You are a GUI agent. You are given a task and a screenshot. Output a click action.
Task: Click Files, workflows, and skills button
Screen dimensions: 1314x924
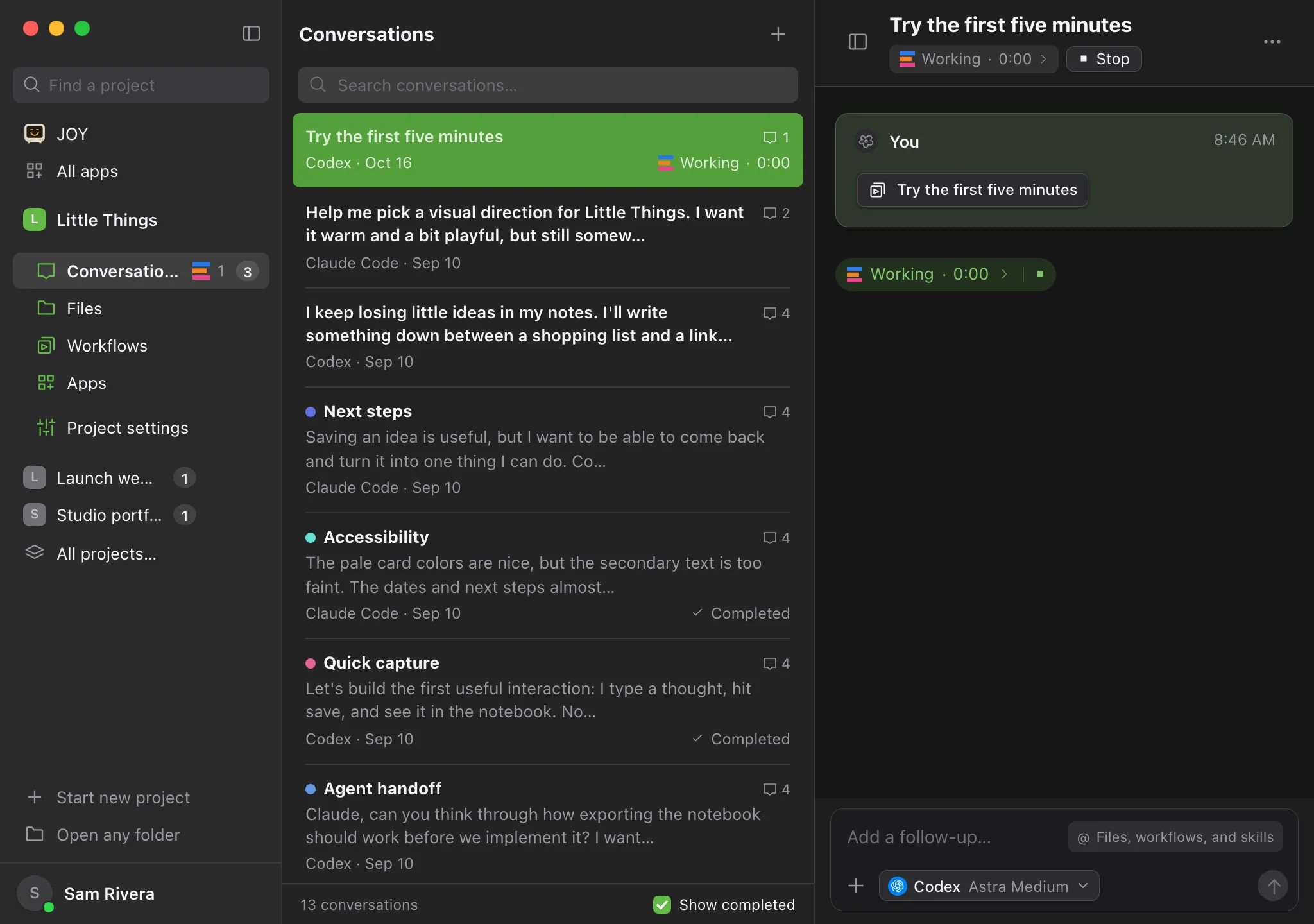click(1175, 837)
